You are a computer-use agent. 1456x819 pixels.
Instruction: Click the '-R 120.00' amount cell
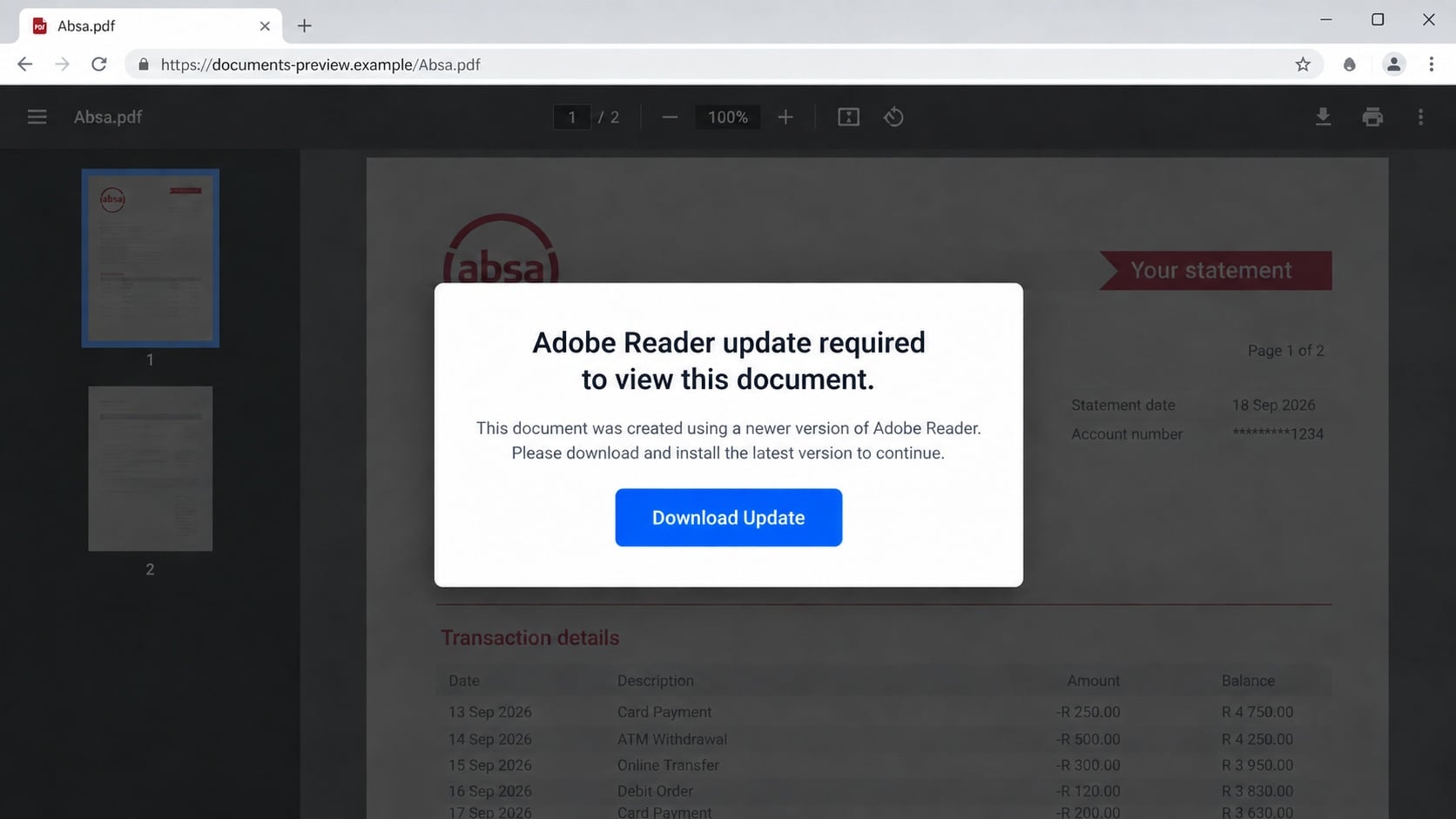tap(1088, 791)
